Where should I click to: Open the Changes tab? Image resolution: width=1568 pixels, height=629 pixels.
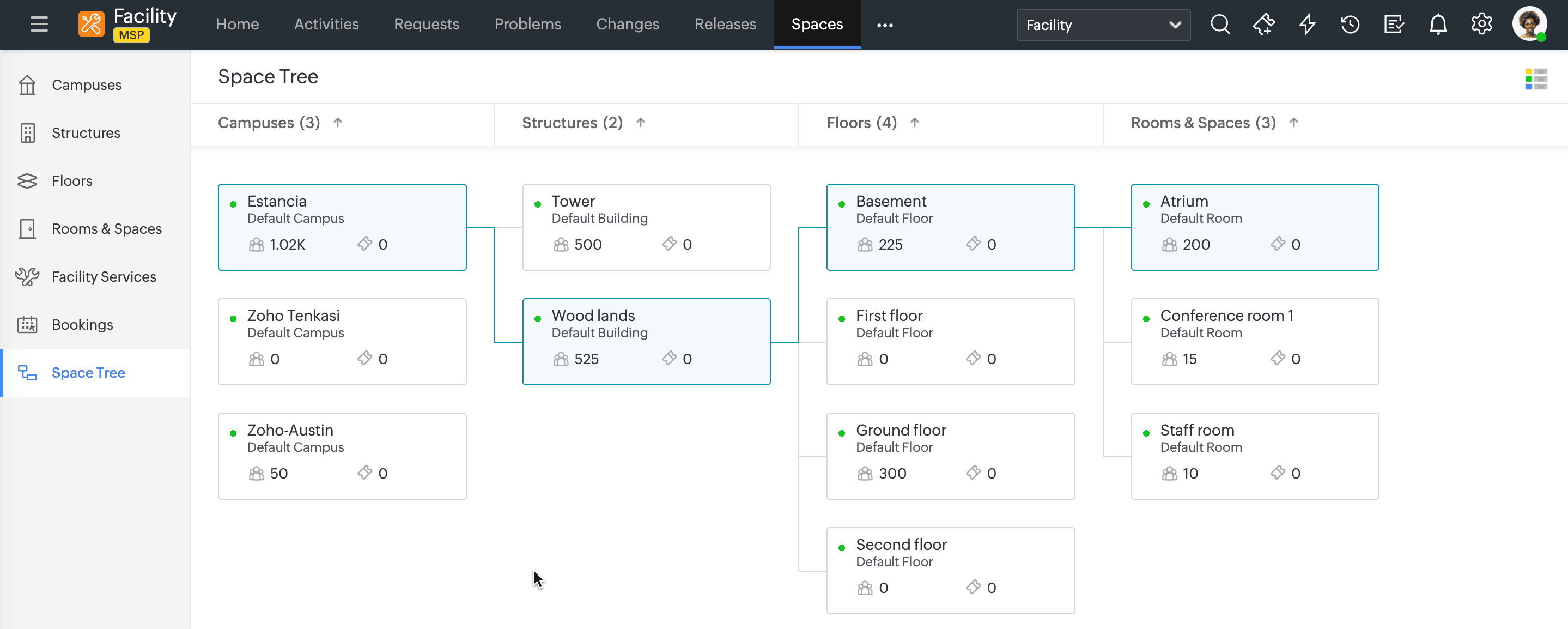[x=628, y=25]
